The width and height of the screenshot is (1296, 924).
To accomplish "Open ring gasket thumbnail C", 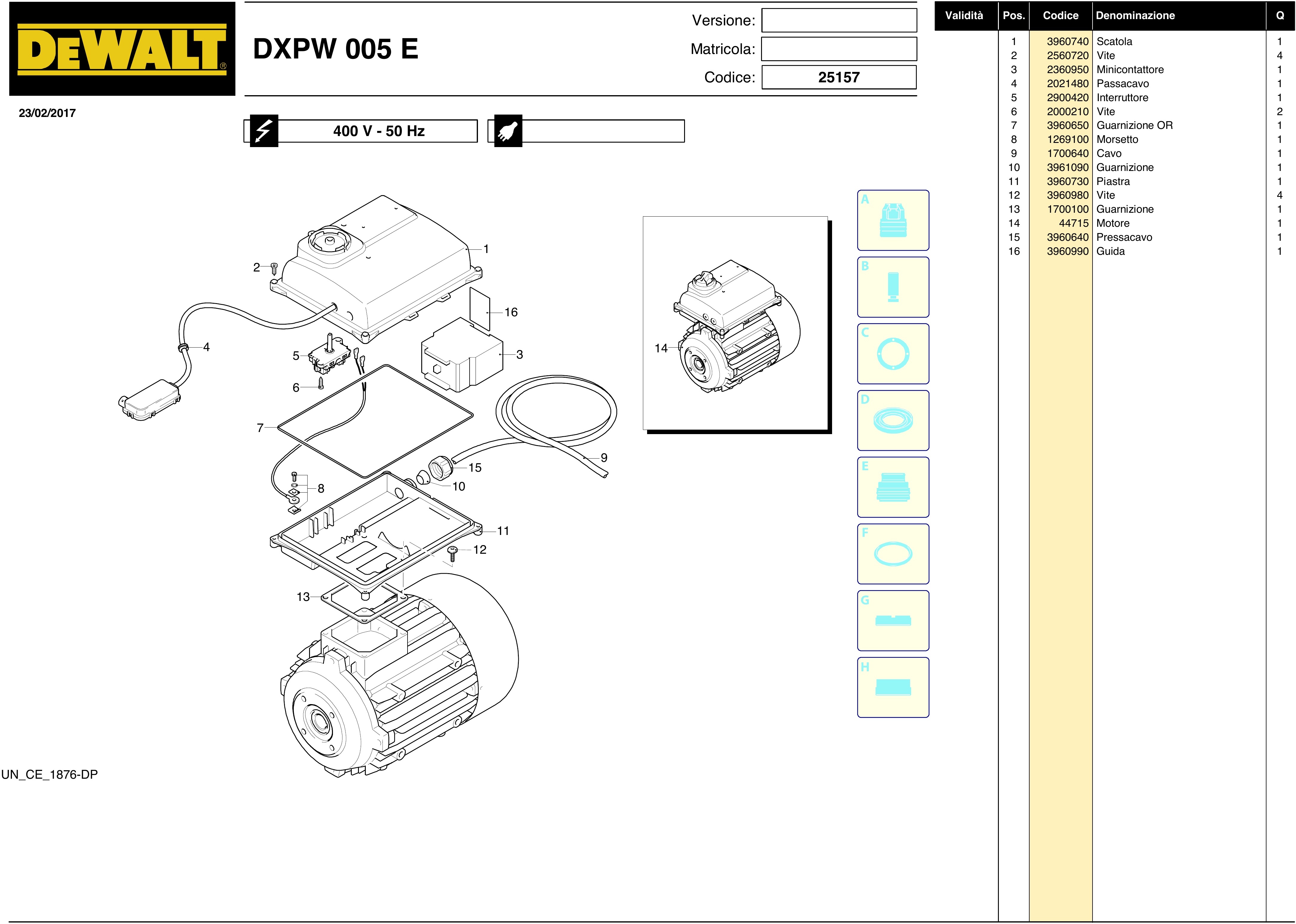I will point(893,354).
